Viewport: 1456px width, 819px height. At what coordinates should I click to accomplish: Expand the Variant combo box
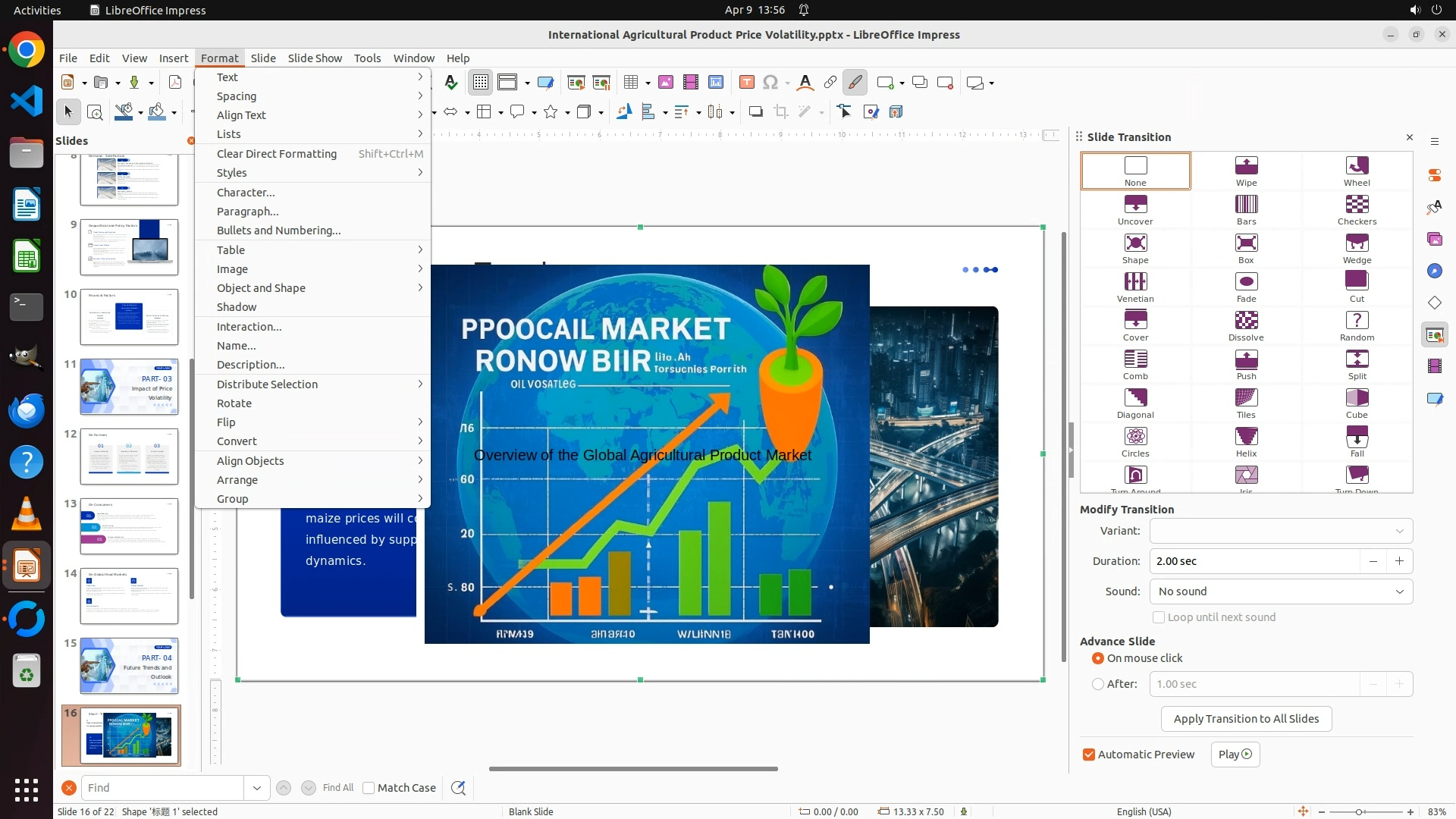point(1281,531)
